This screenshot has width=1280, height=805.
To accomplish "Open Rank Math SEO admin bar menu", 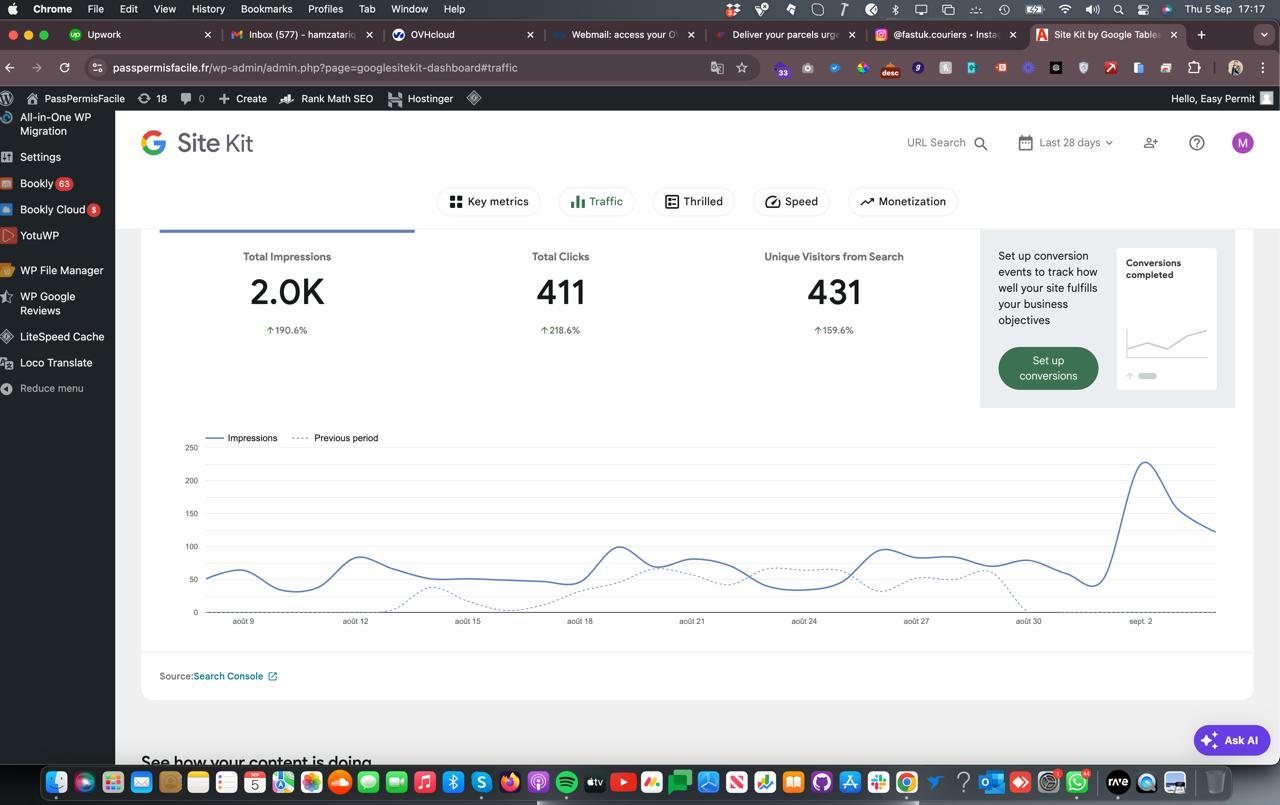I will [x=326, y=99].
